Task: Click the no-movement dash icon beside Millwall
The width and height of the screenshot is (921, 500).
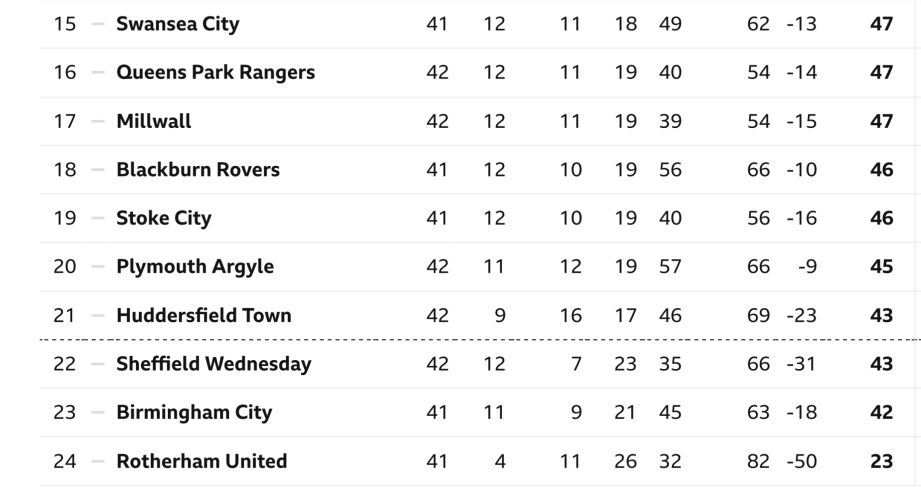Action: pos(96,121)
